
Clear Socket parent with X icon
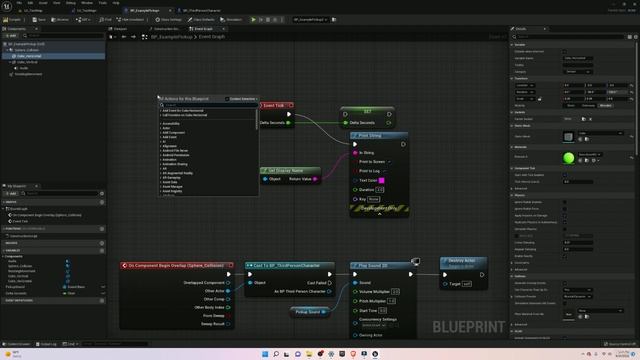(591, 119)
